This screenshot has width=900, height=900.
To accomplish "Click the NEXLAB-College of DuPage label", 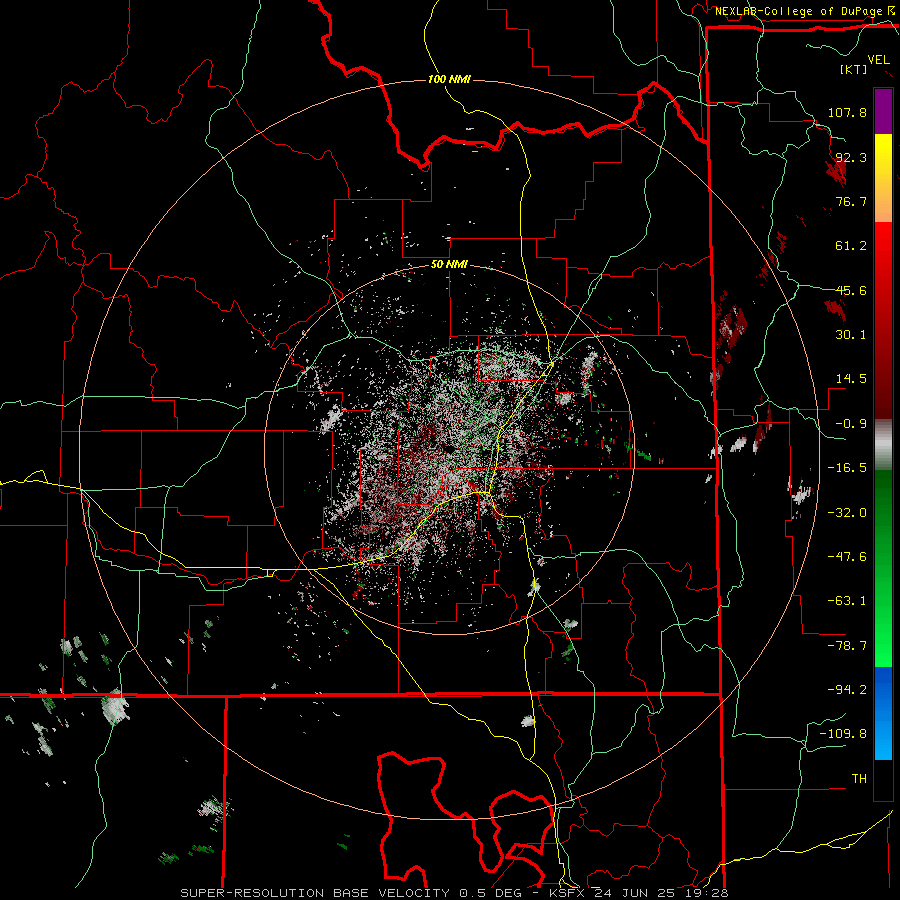I will pyautogui.click(x=800, y=11).
